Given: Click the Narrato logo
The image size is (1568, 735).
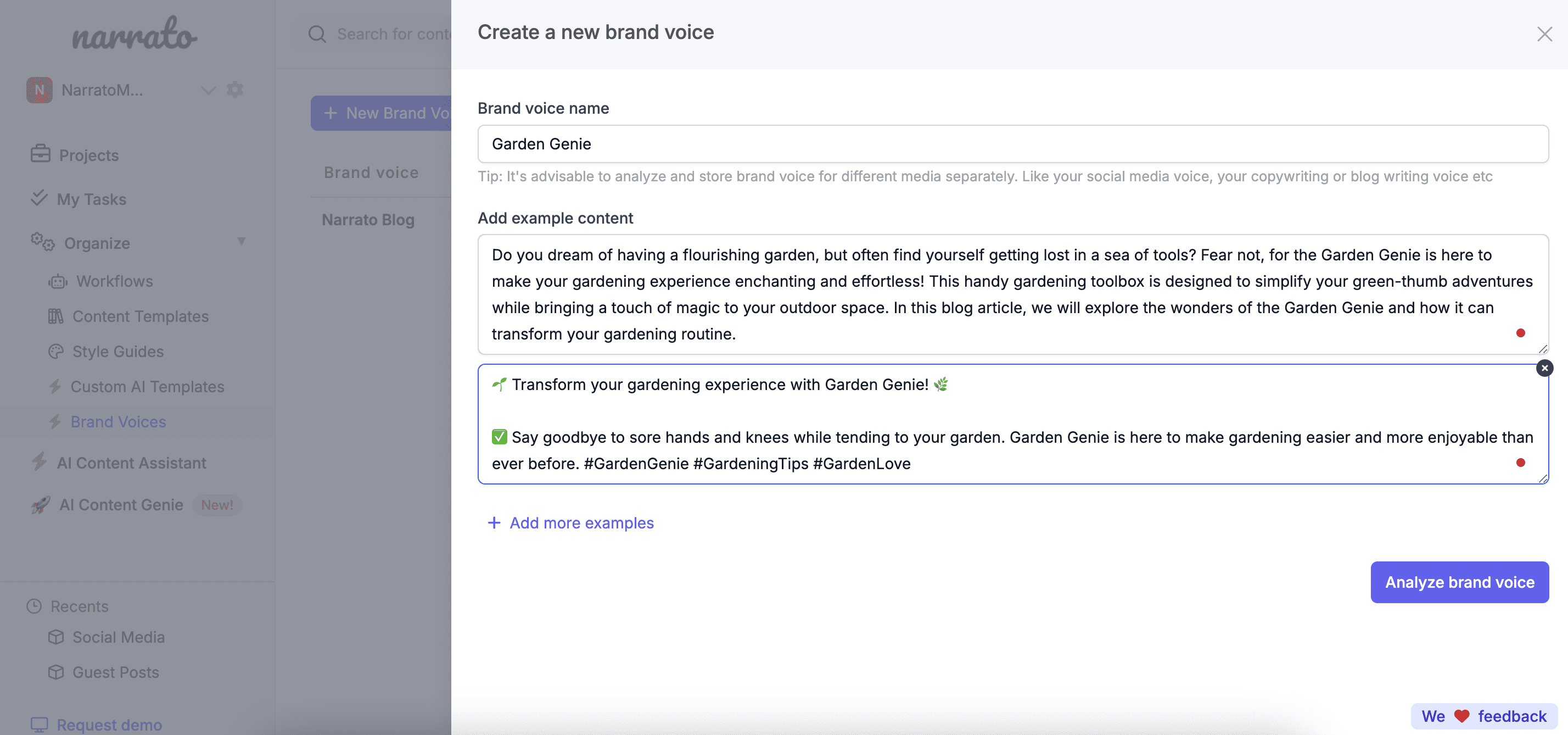Looking at the screenshot, I should (x=135, y=34).
